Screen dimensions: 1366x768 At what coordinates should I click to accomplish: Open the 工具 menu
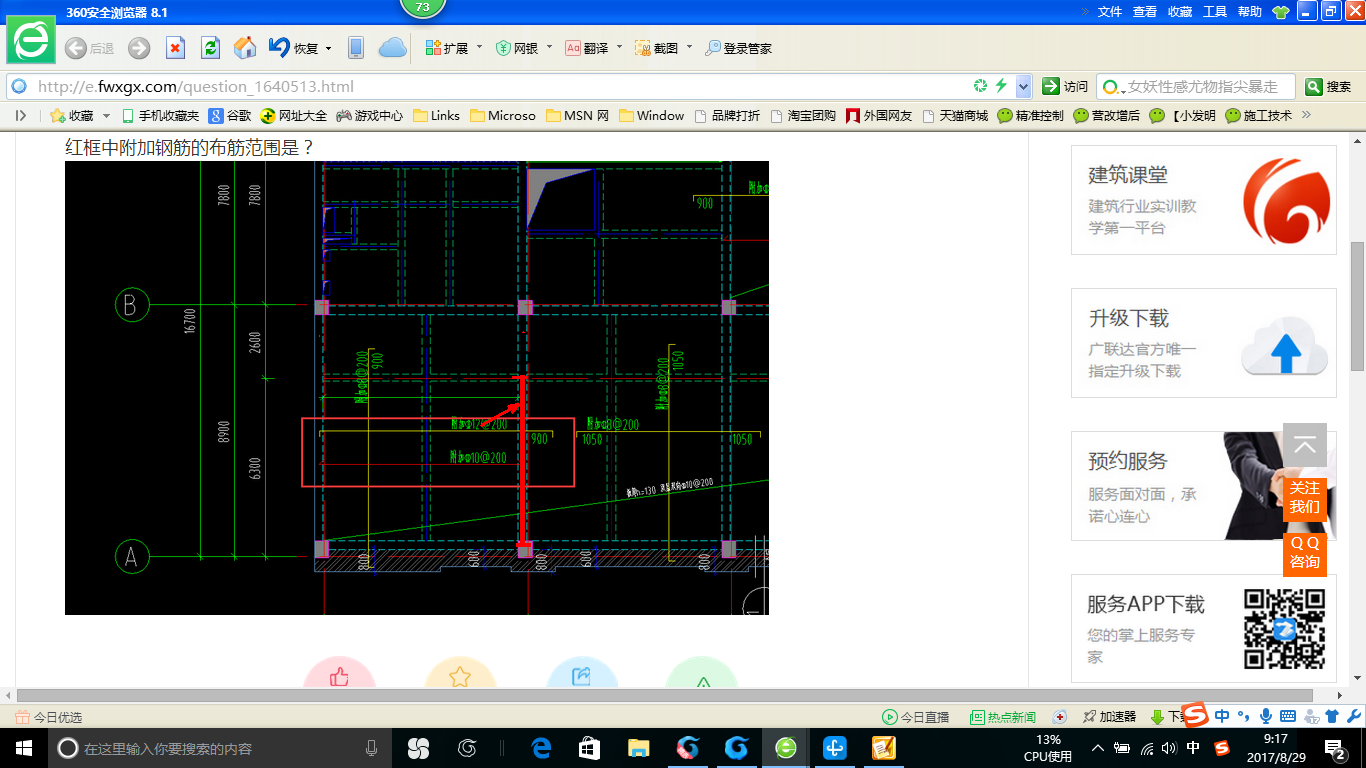coord(1215,12)
